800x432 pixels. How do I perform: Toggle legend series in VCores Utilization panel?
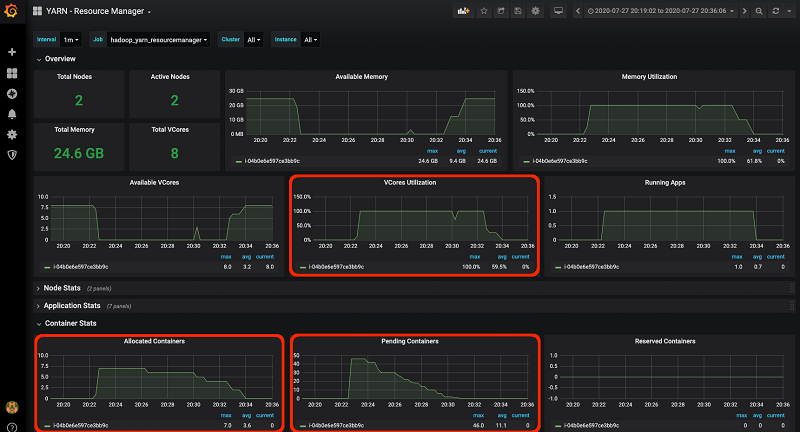point(336,267)
